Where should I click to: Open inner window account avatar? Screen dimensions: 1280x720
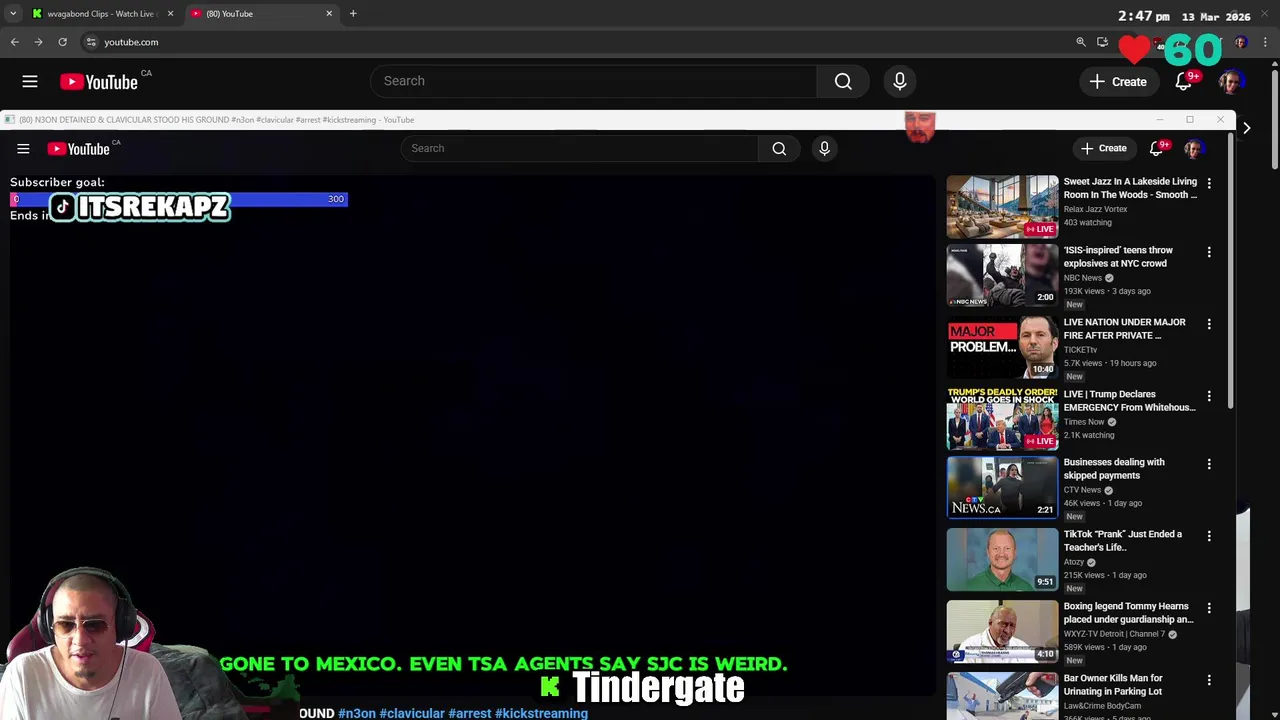pyautogui.click(x=1192, y=149)
